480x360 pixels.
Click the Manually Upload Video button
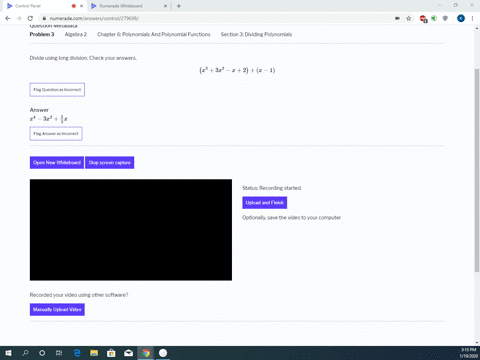[57, 310]
